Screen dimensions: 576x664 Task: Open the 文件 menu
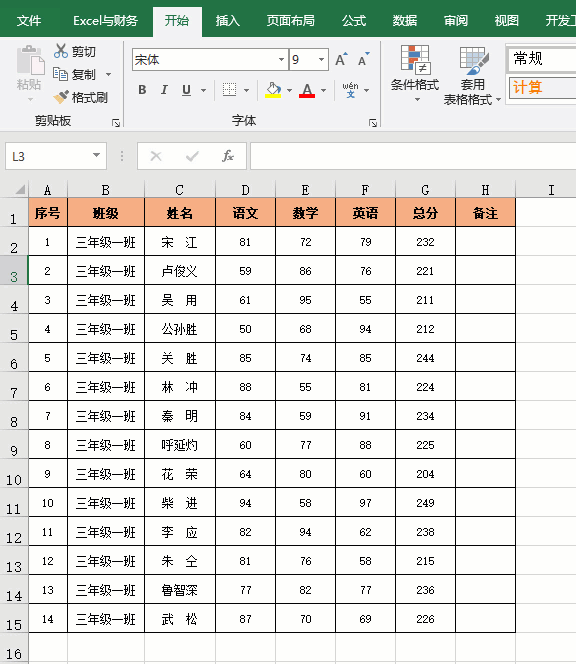pyautogui.click(x=29, y=20)
